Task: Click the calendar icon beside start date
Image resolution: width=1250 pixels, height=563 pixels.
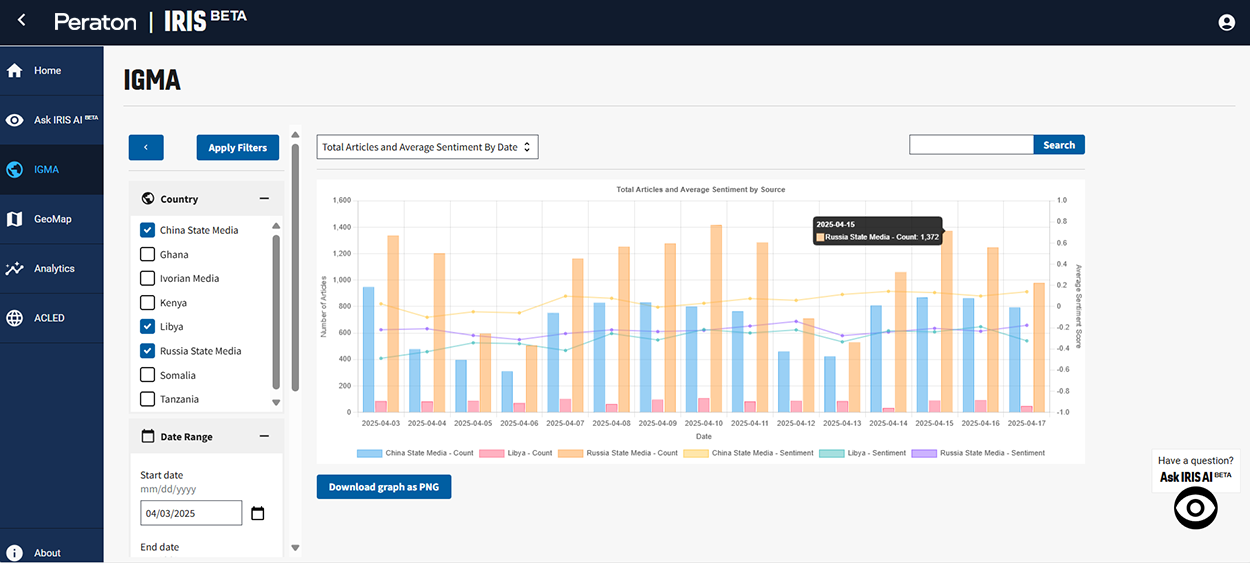Action: [258, 513]
